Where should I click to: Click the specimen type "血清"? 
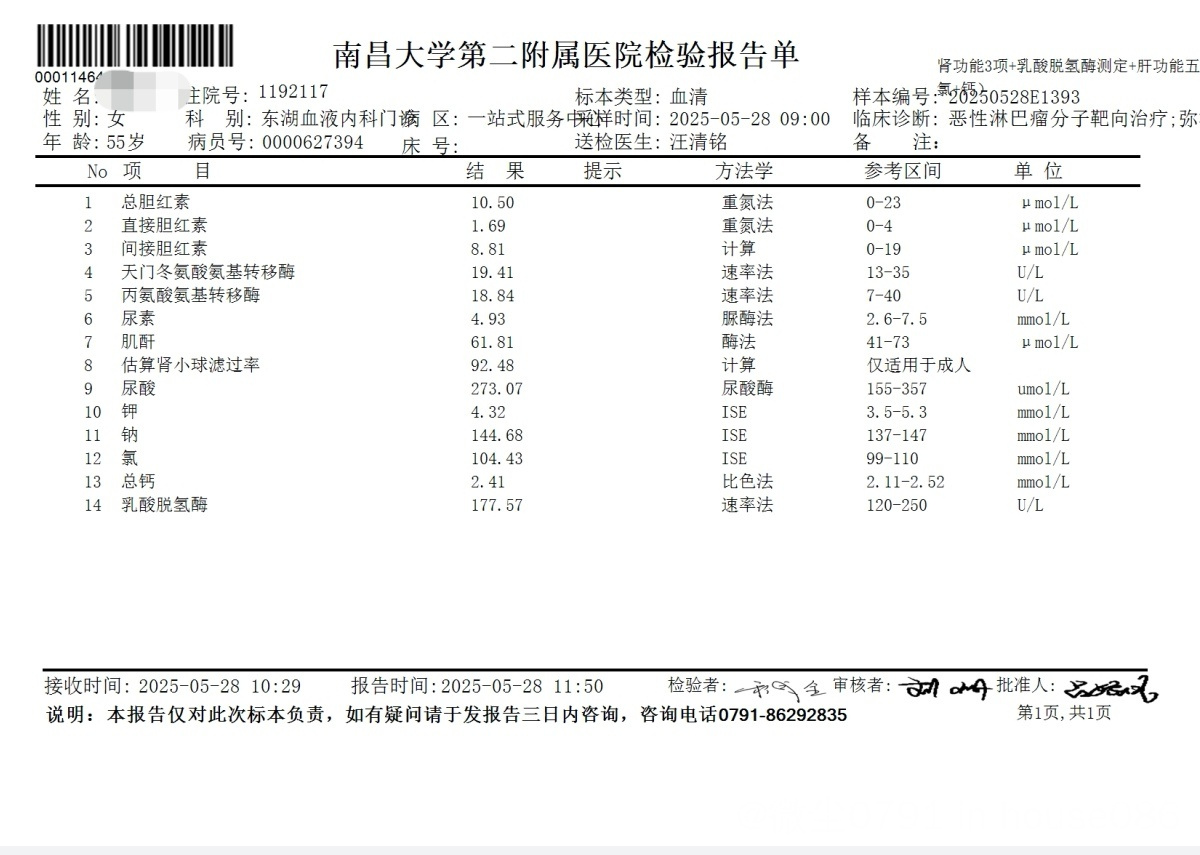click(688, 97)
